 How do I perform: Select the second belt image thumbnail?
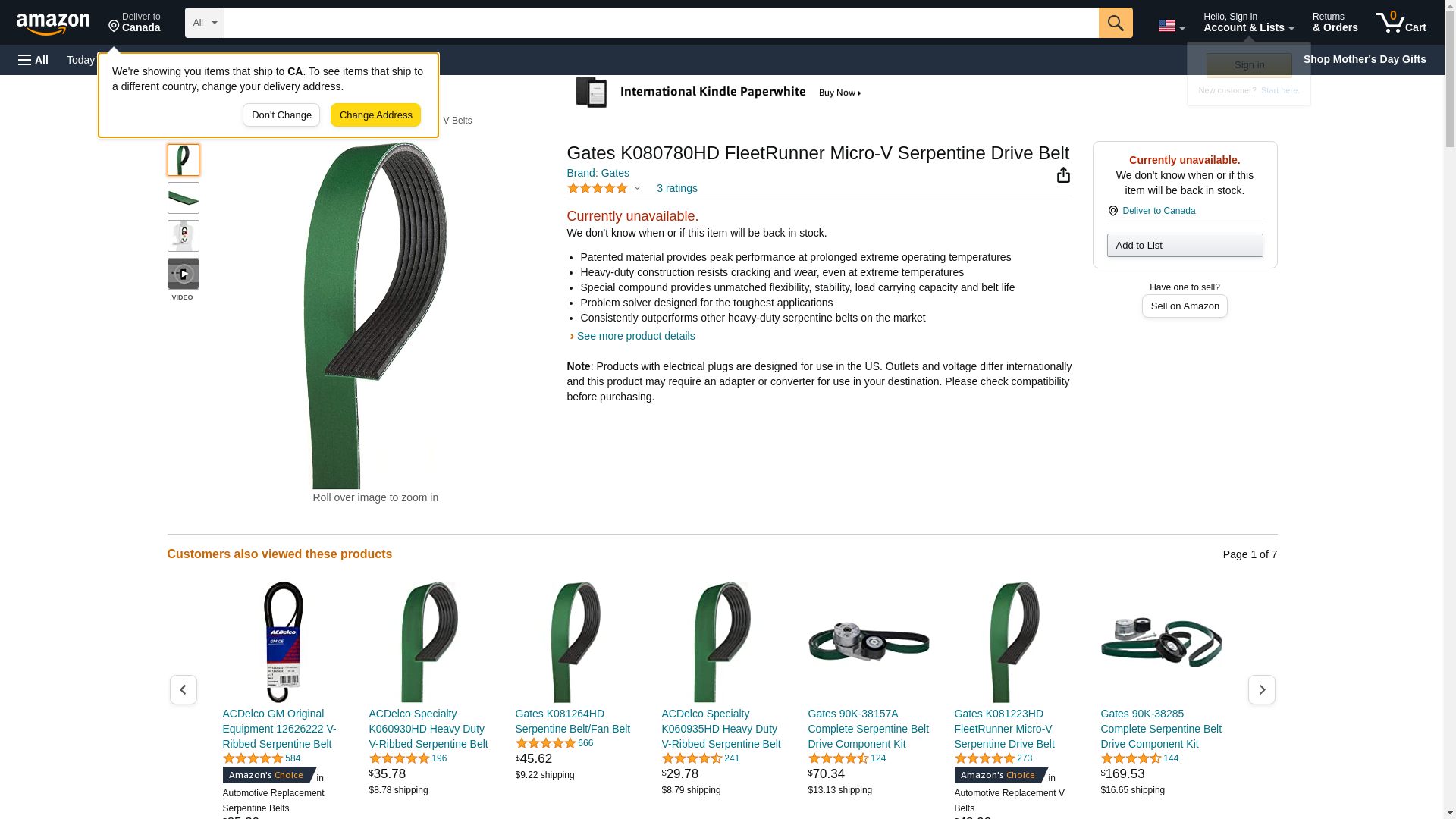click(x=183, y=198)
